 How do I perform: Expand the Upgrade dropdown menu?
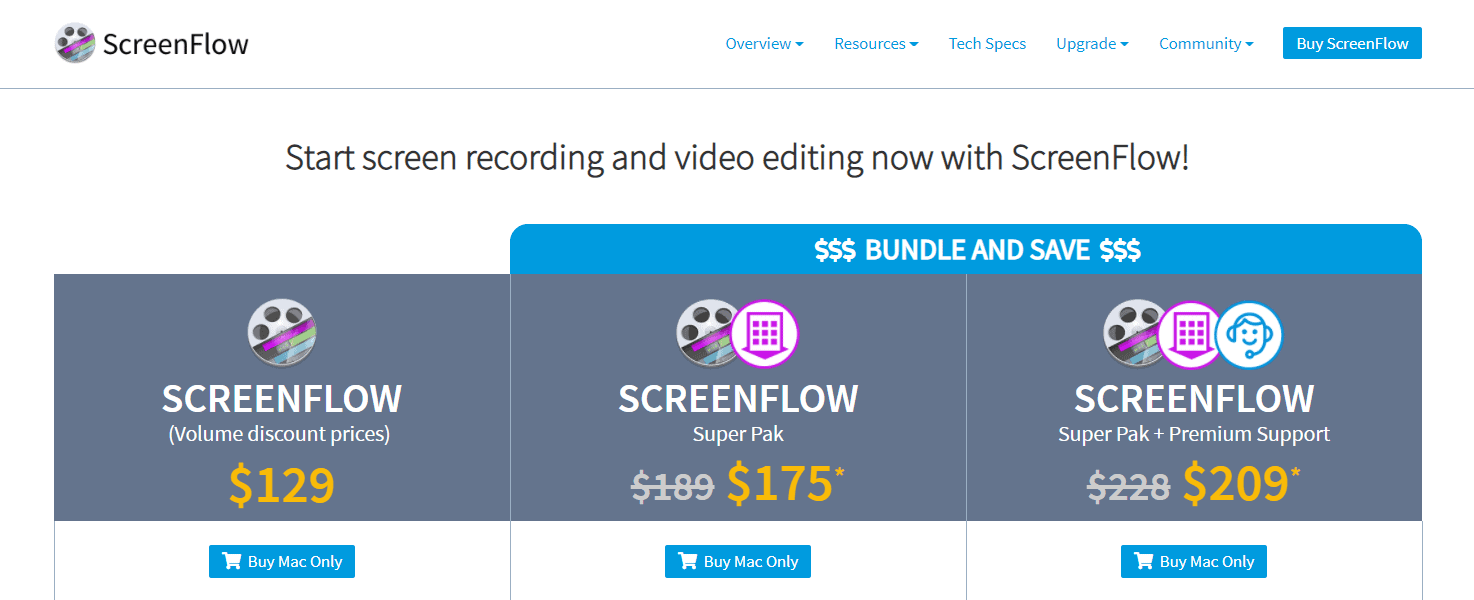tap(1092, 44)
